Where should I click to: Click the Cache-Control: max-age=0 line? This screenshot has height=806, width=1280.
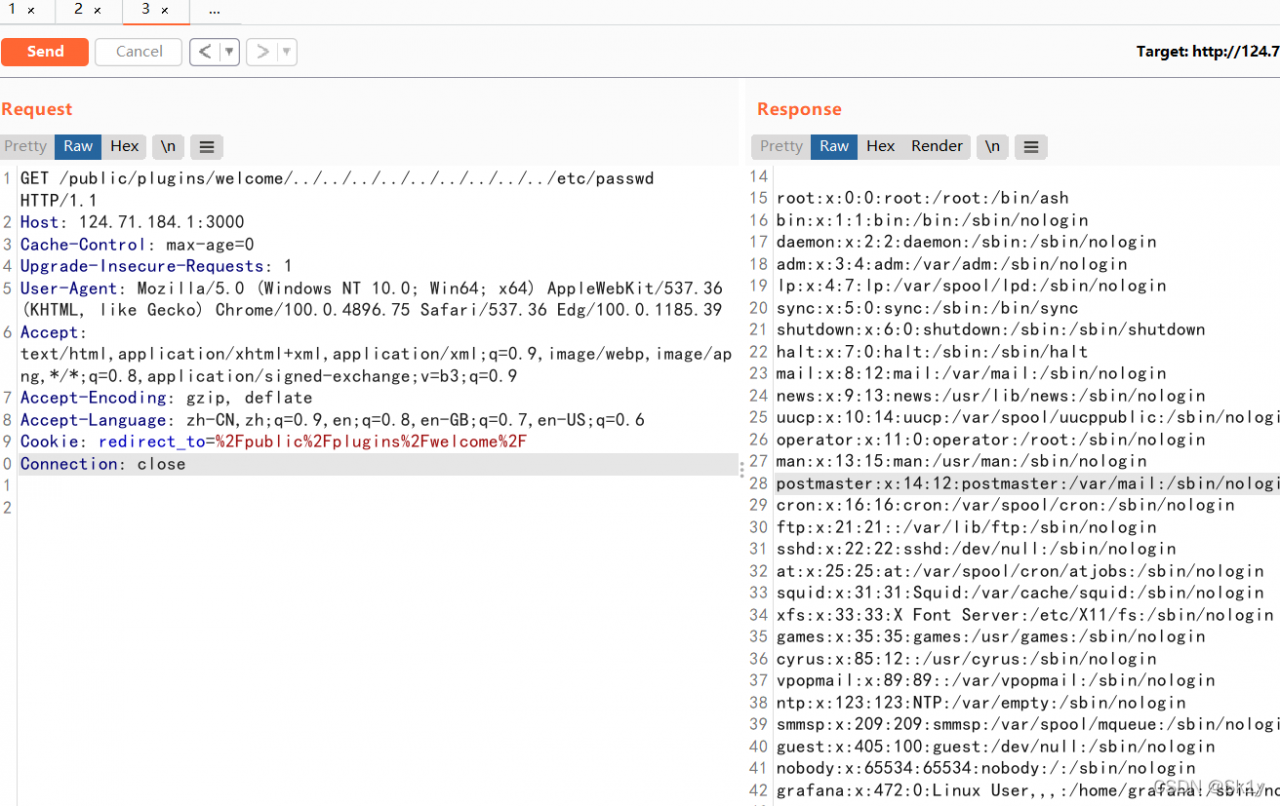[x=137, y=244]
